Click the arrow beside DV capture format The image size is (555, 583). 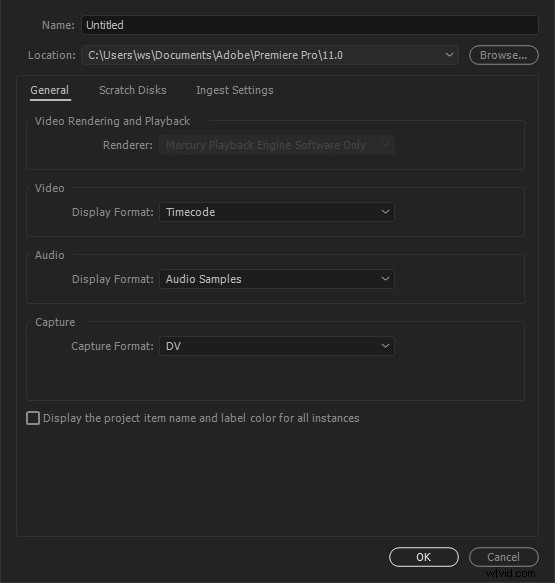385,346
